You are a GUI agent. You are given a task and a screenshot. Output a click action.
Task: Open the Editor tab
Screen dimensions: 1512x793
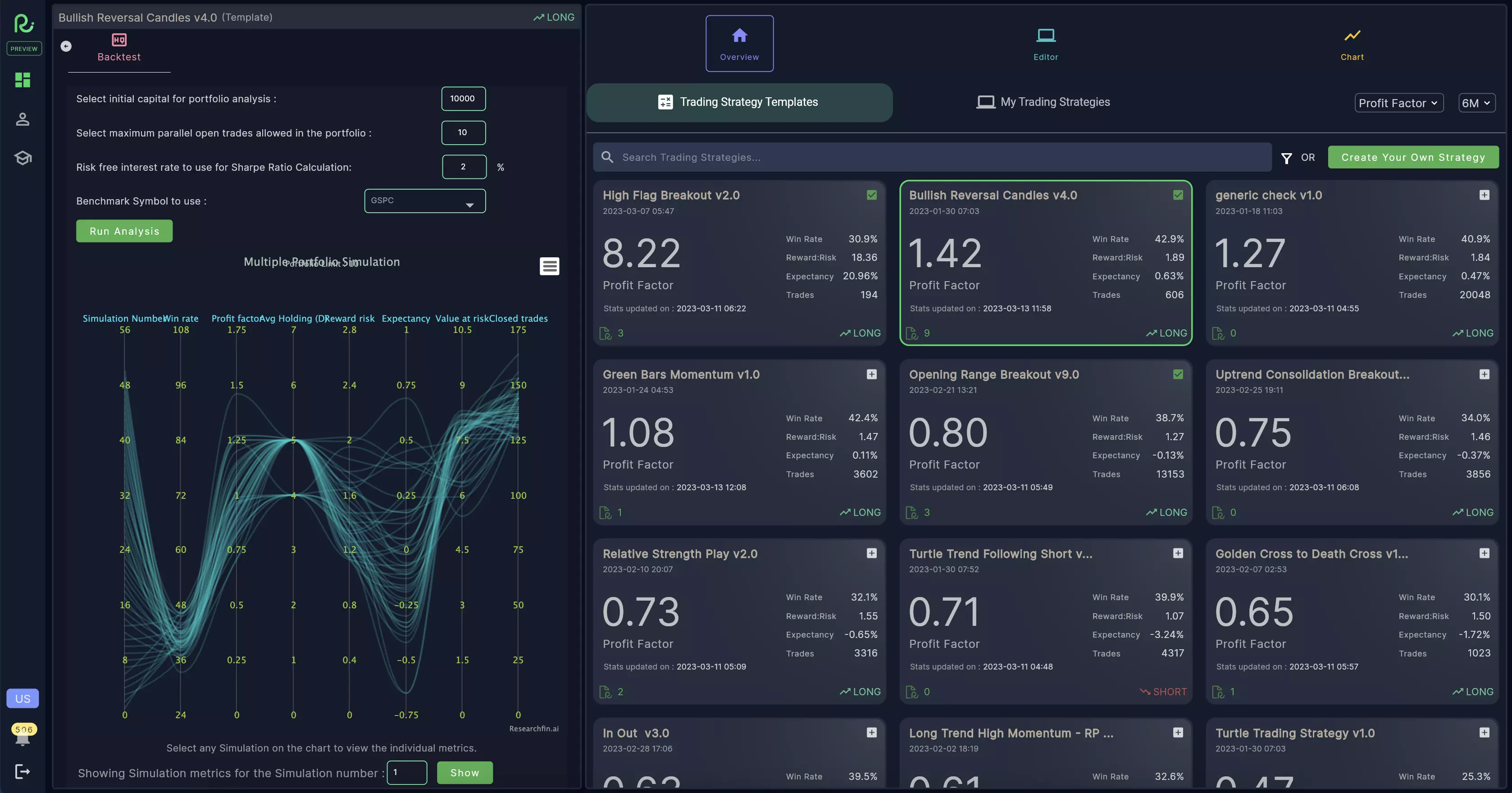(1045, 43)
